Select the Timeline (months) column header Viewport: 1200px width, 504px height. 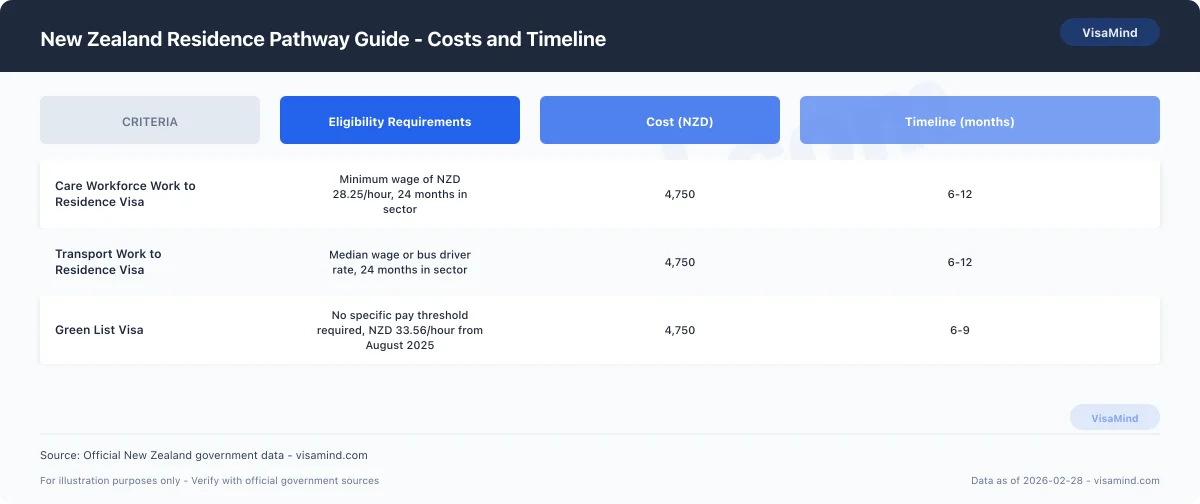click(x=980, y=120)
